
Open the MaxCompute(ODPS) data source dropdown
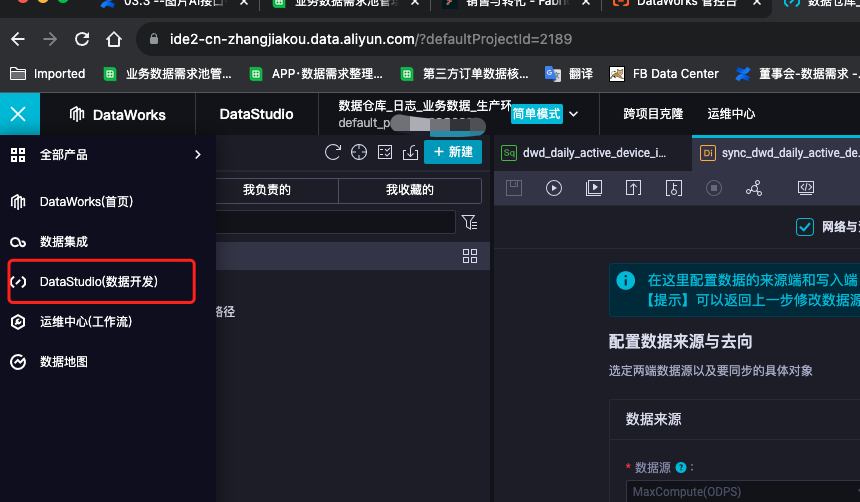[743, 492]
